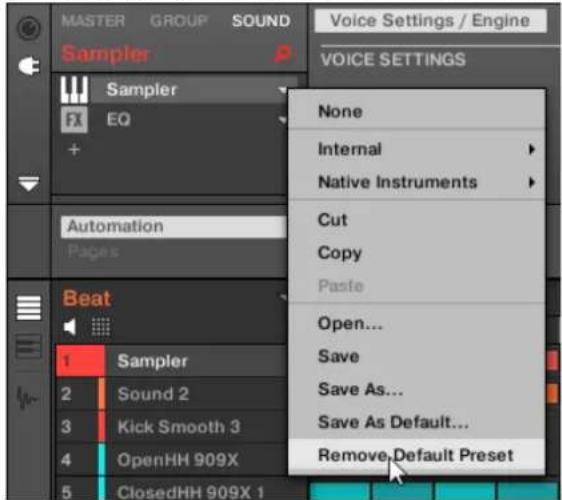Click the Automation button
The width and height of the screenshot is (562, 500).
[x=173, y=227]
